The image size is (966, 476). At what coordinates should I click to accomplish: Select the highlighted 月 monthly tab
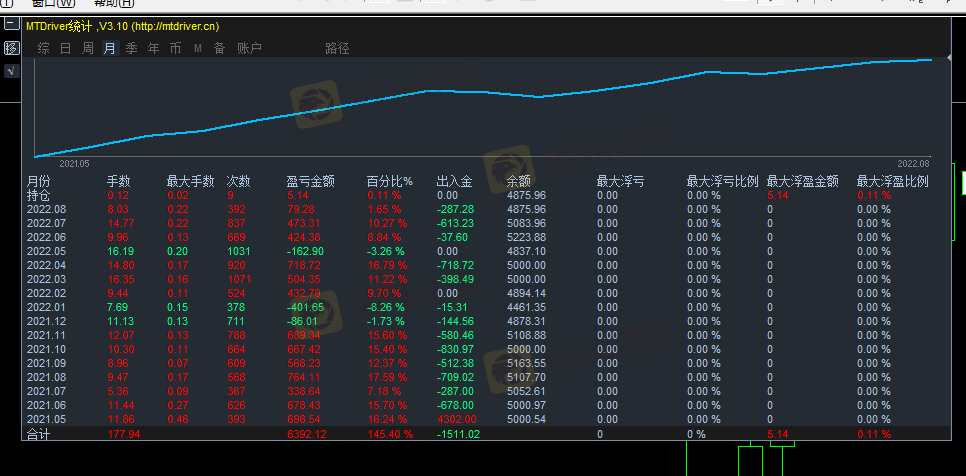tap(109, 48)
